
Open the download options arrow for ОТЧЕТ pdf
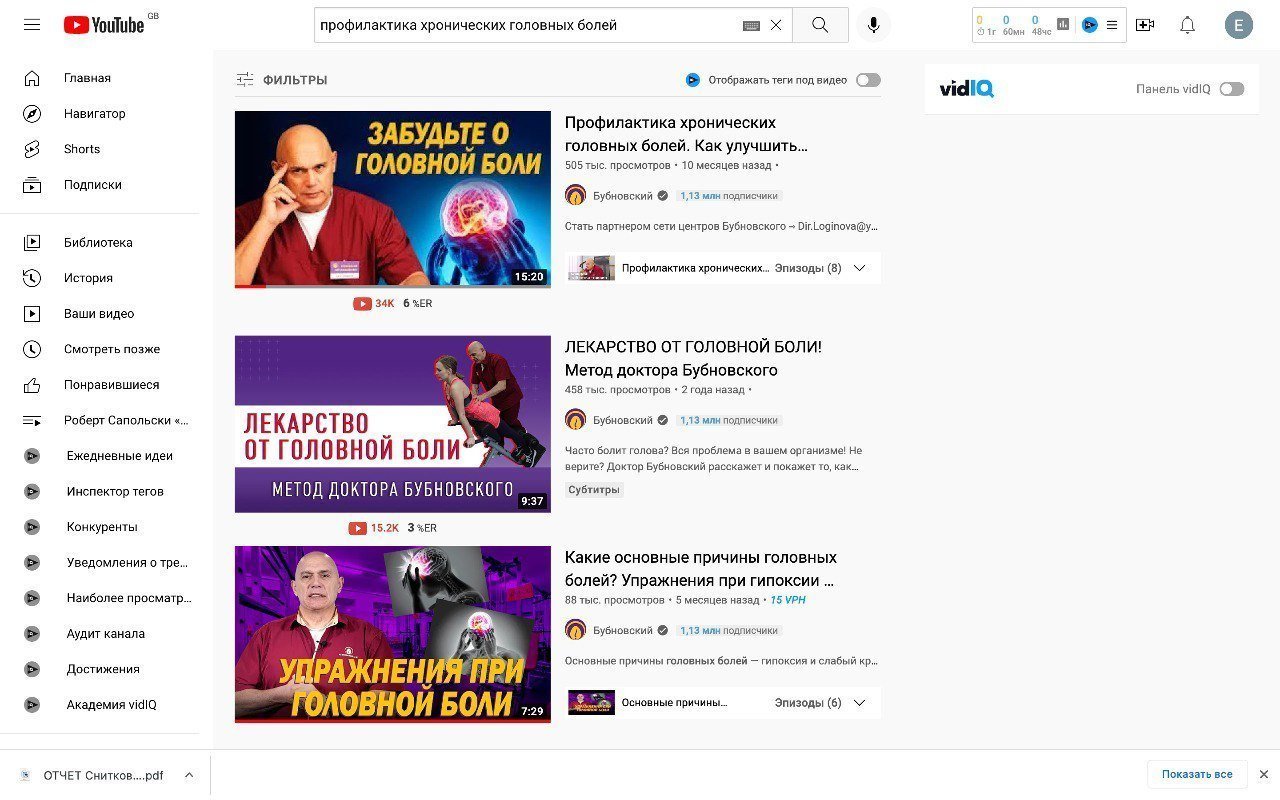(189, 775)
